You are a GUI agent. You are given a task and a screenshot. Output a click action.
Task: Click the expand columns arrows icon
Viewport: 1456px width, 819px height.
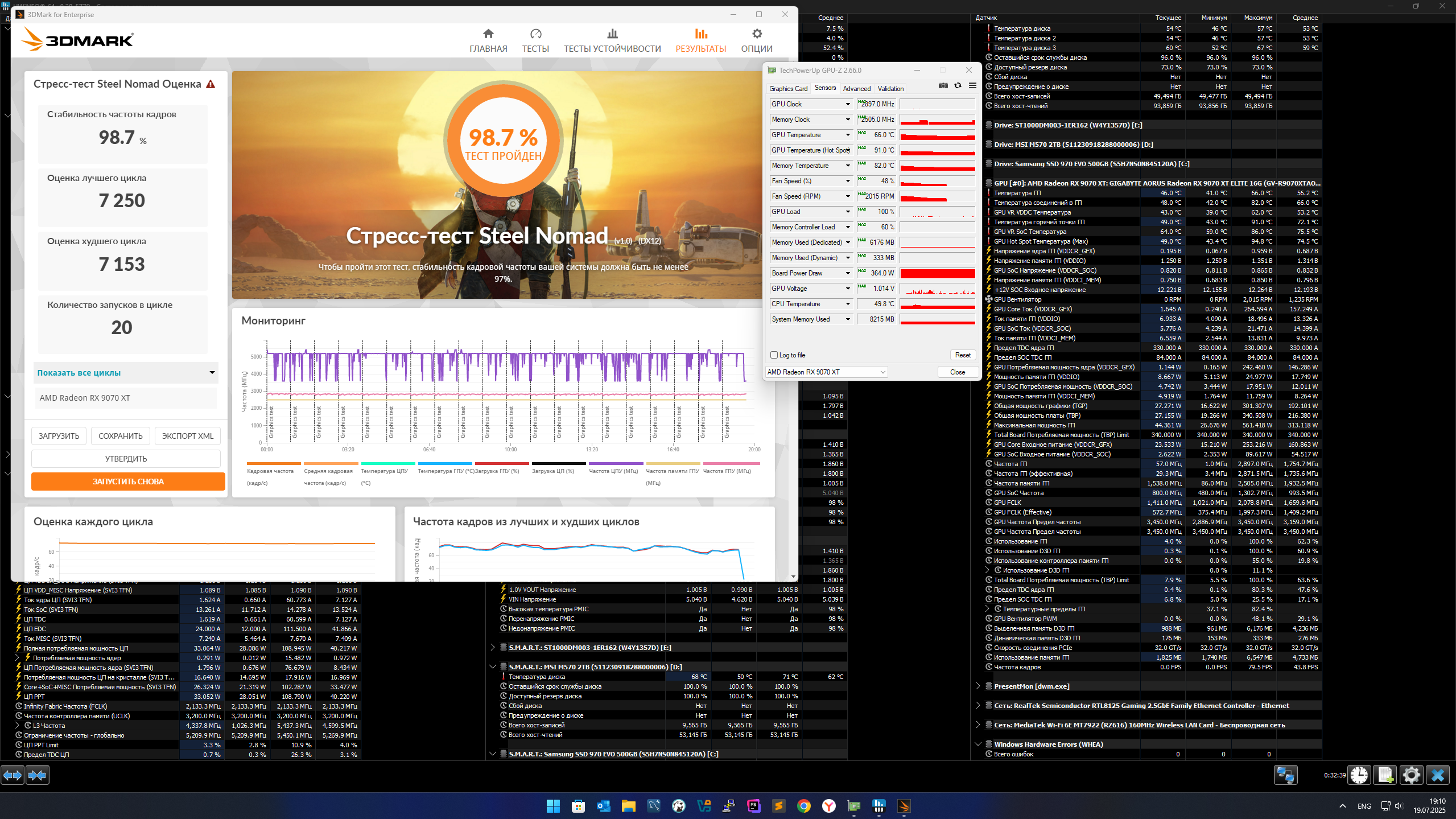(x=13, y=775)
